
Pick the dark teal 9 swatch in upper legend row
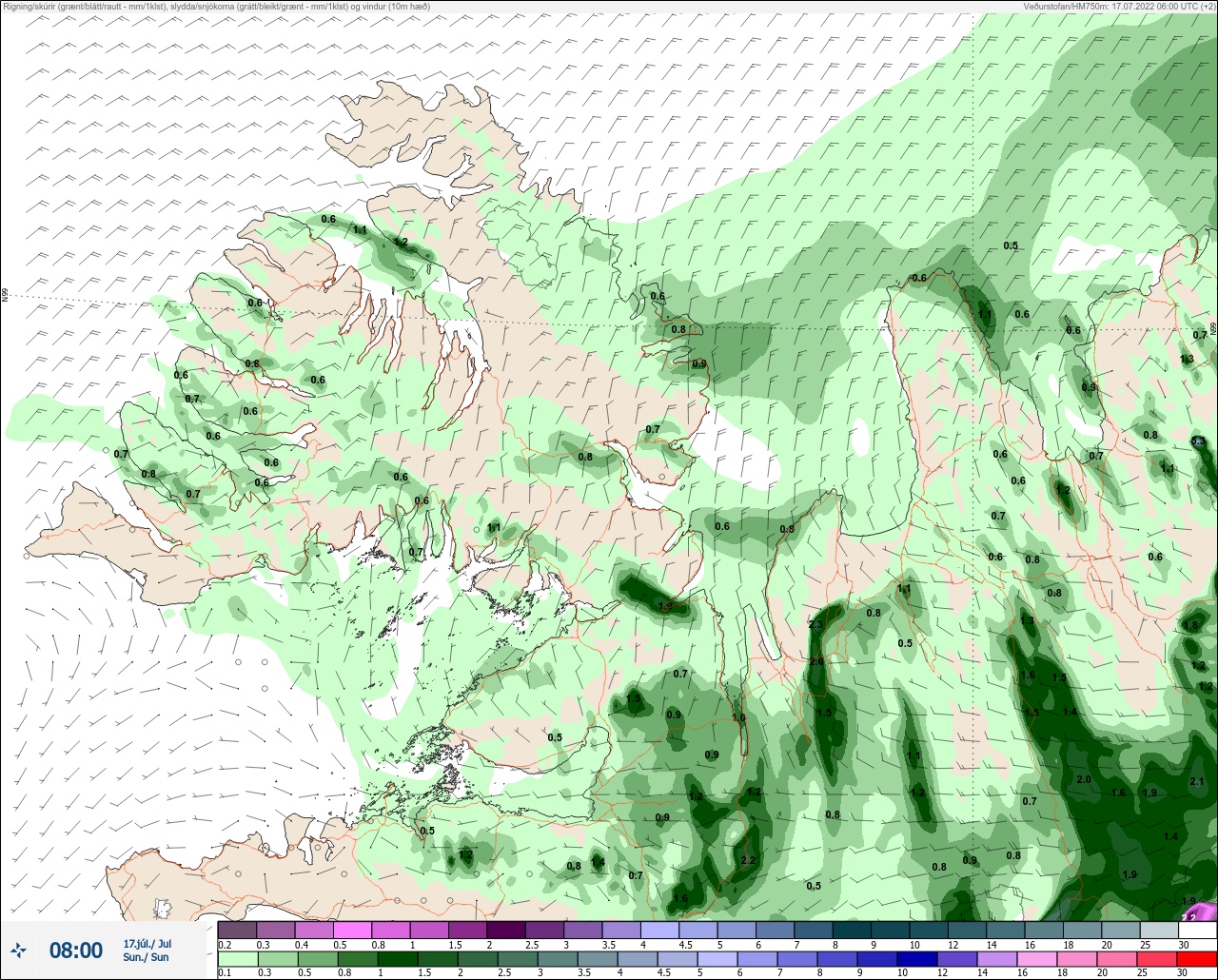click(890, 930)
